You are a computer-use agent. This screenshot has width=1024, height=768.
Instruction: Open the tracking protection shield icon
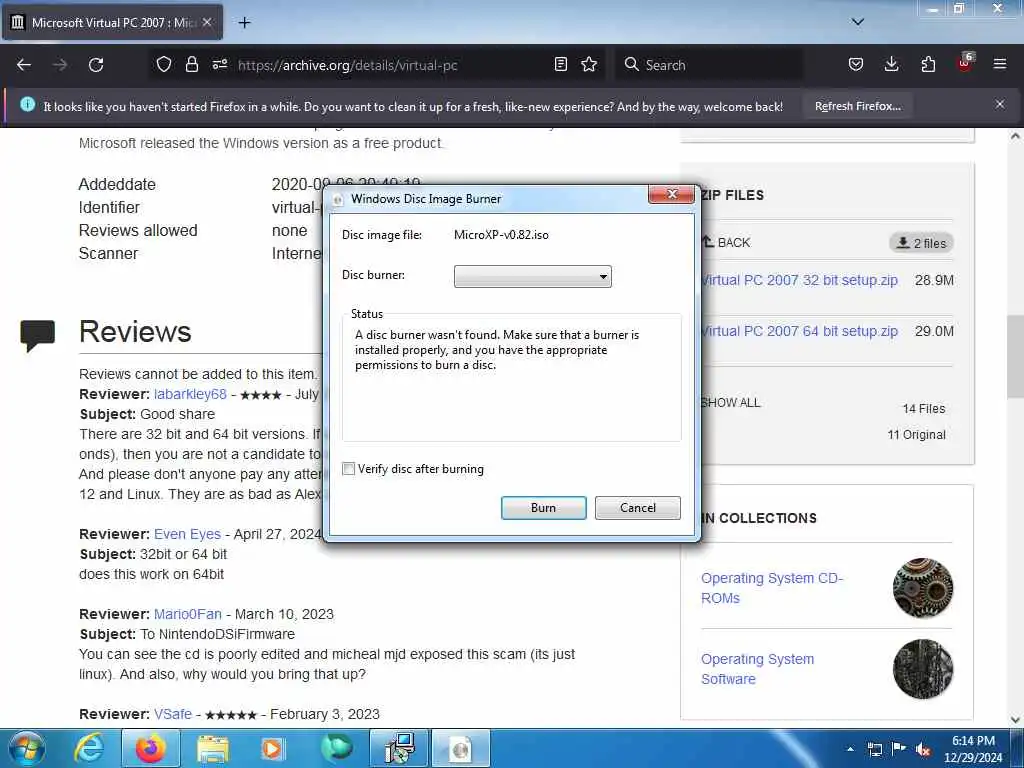(163, 64)
